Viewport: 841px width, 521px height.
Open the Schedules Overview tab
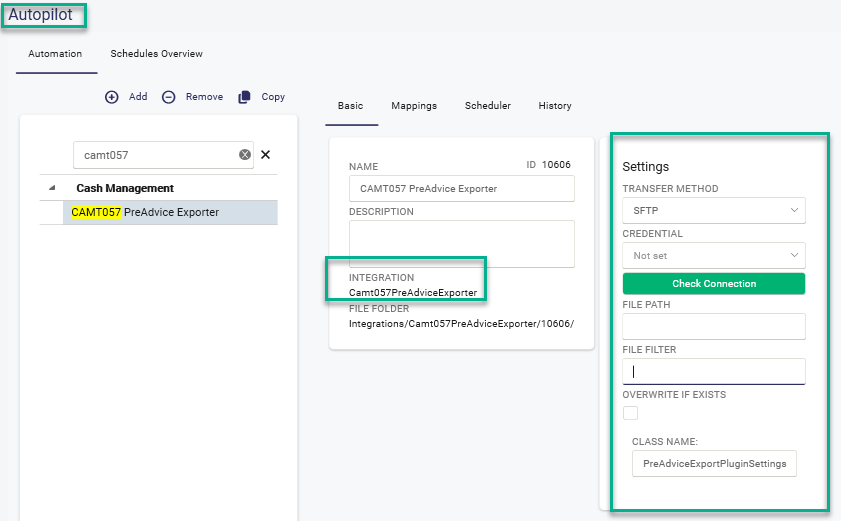157,54
